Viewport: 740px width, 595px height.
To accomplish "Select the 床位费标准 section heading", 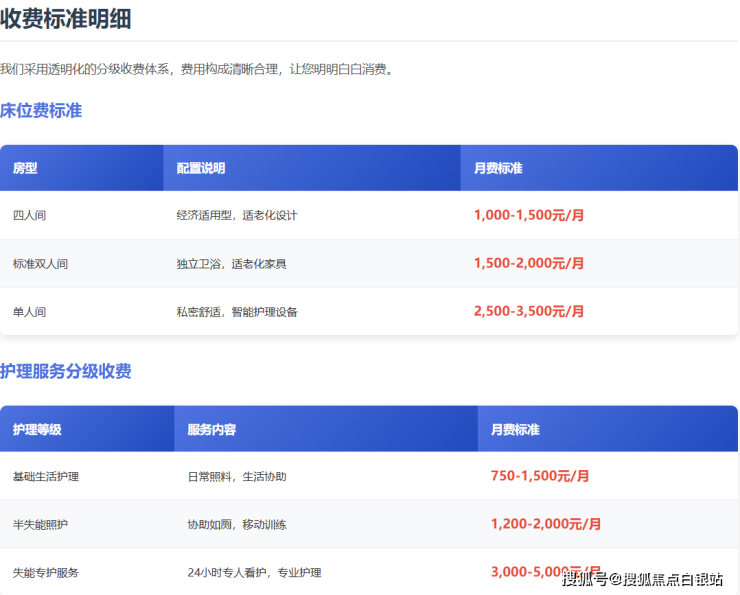I will click(41, 111).
